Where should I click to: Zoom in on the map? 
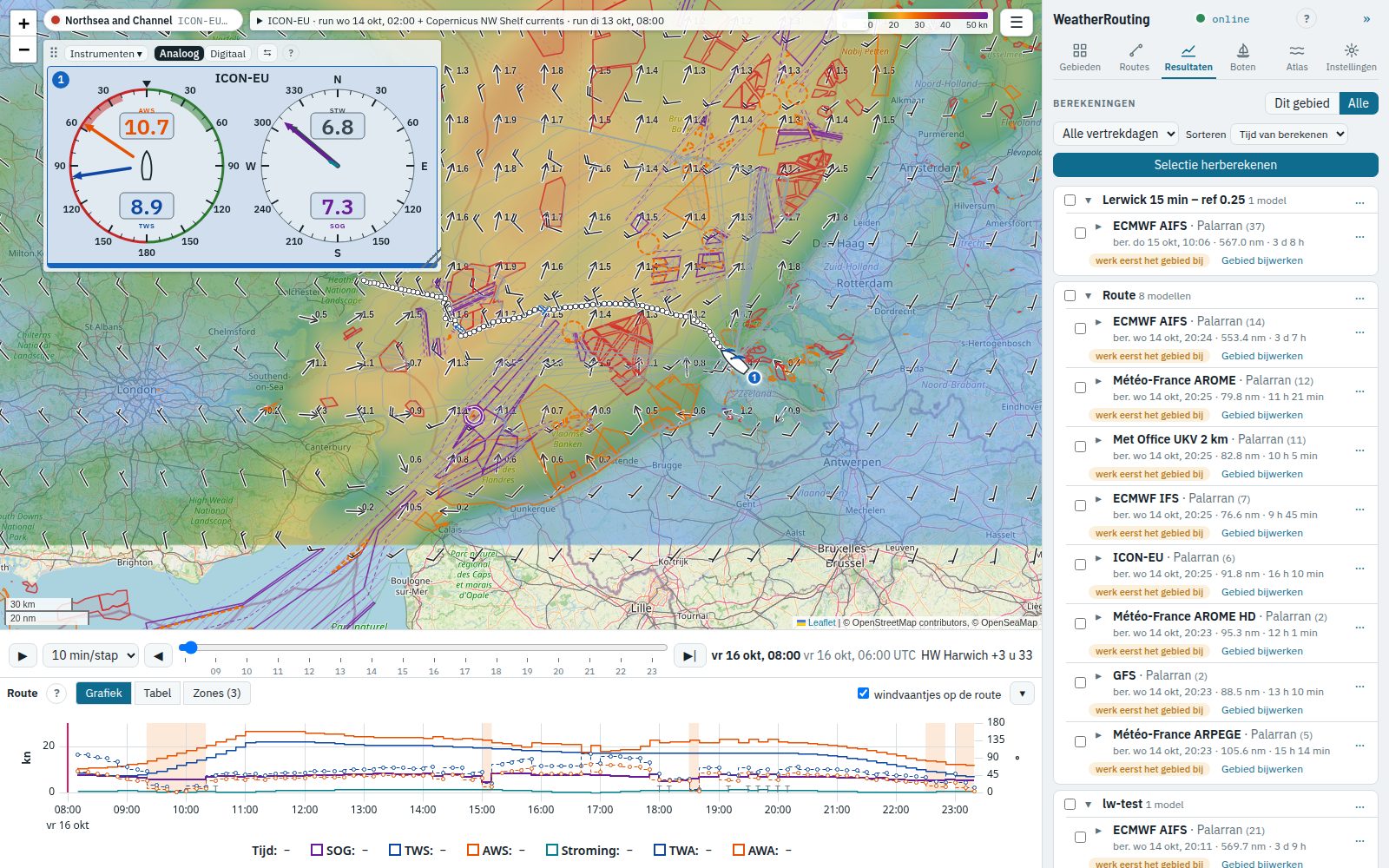click(23, 23)
